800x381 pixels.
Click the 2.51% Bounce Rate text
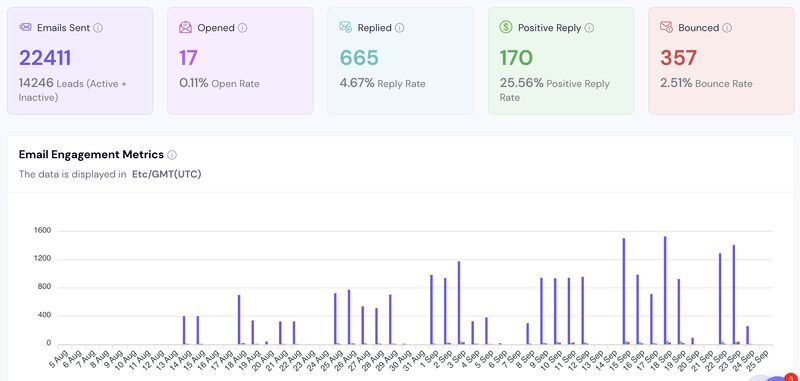(706, 83)
